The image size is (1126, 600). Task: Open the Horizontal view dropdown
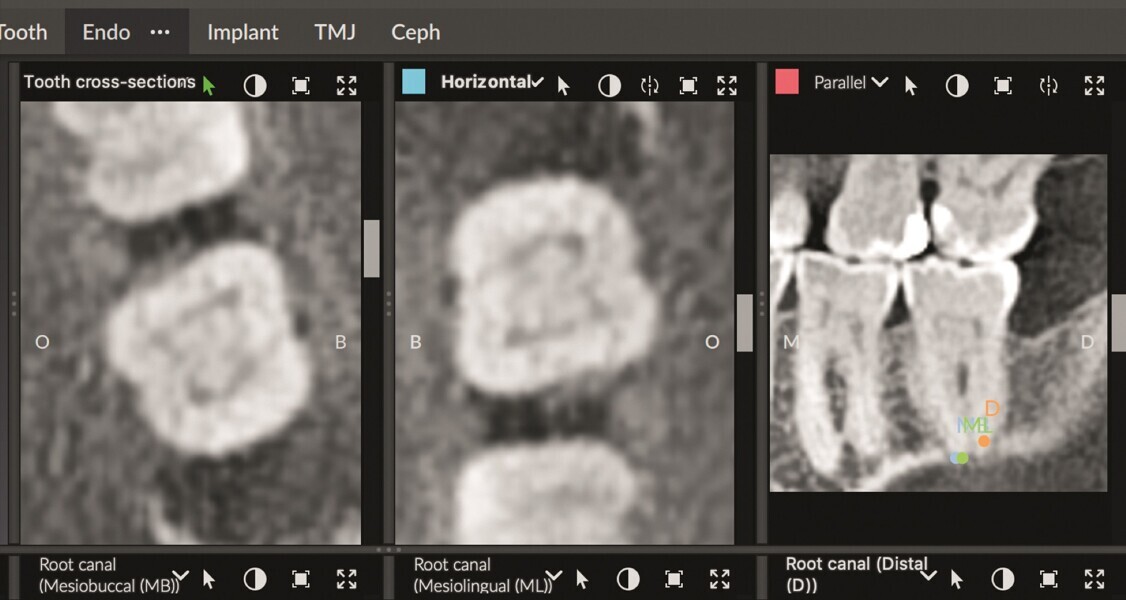click(x=537, y=82)
